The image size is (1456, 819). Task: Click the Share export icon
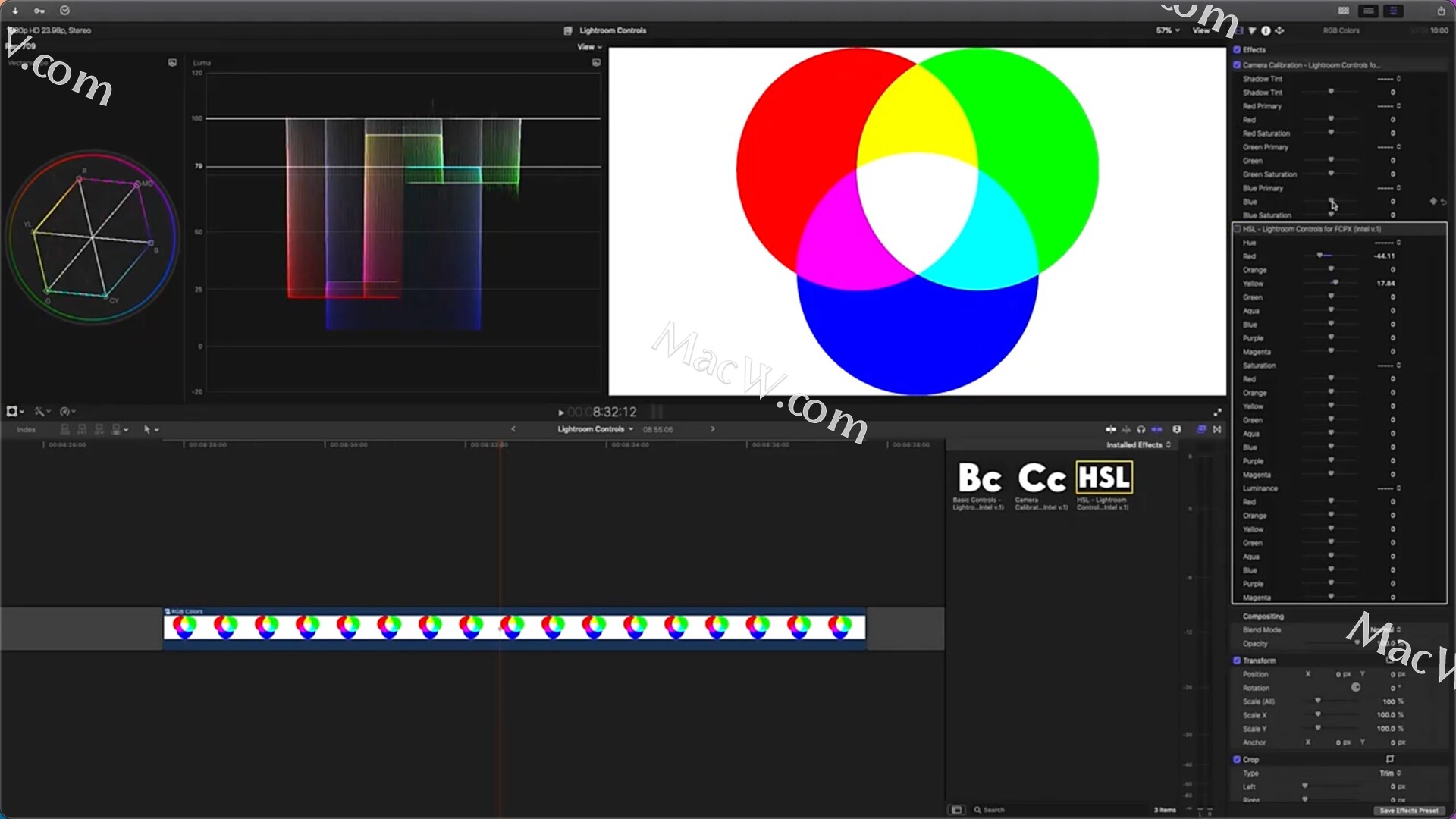tap(1441, 11)
